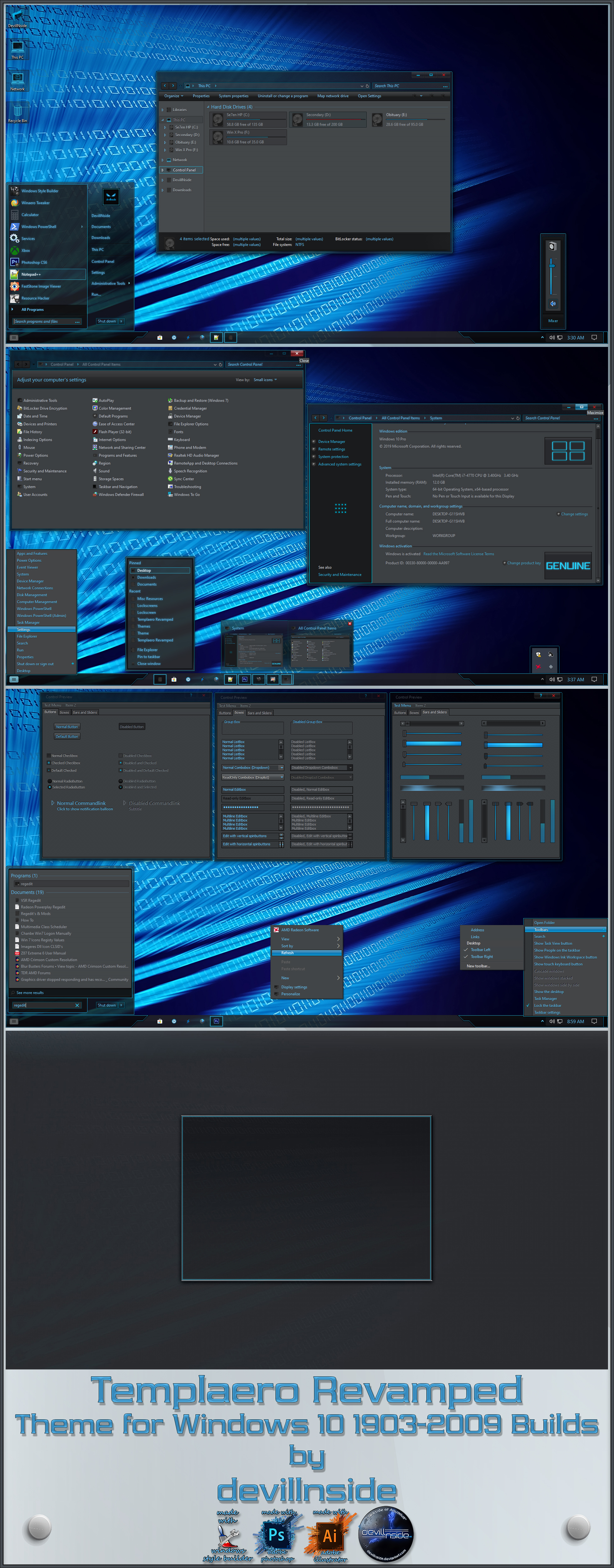Click the user avatar in start menu
This screenshot has width=614, height=1568.
click(111, 197)
